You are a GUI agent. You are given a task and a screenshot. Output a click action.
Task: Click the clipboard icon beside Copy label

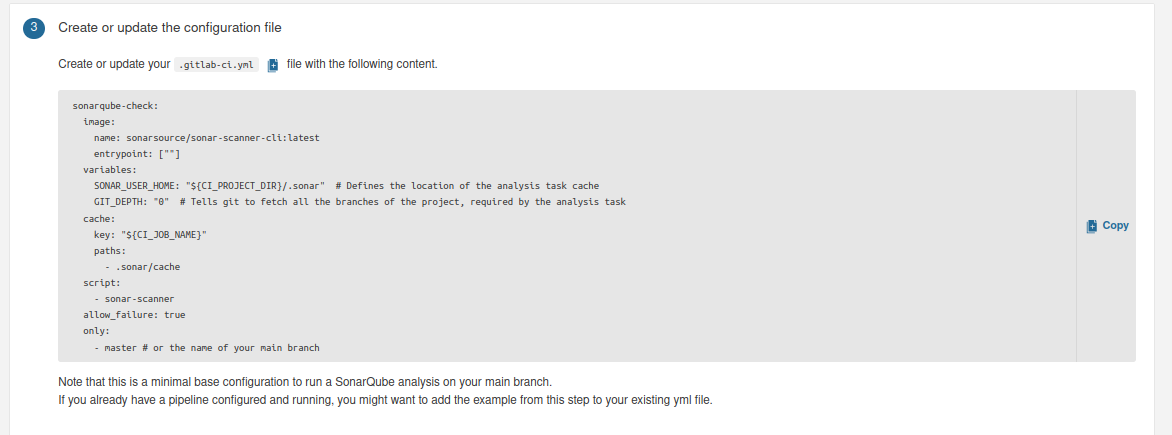[1092, 226]
